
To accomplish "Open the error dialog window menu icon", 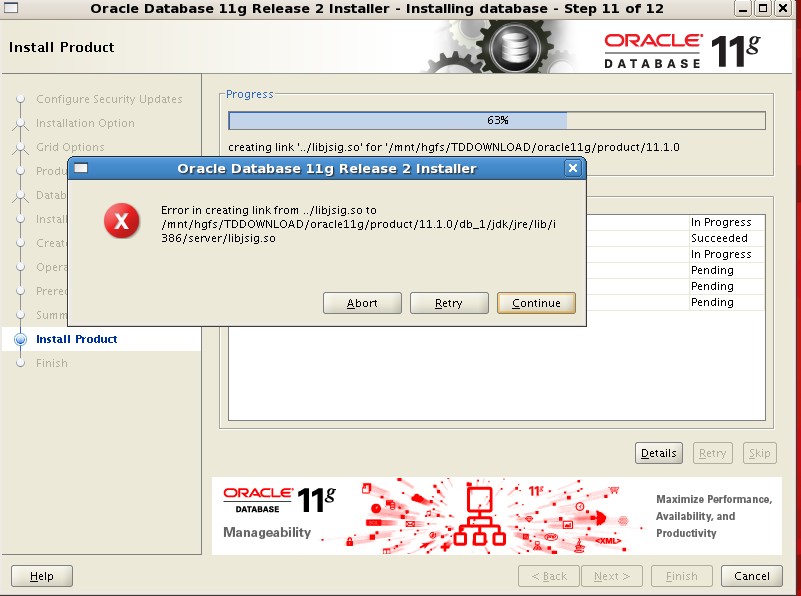I will click(x=81, y=168).
